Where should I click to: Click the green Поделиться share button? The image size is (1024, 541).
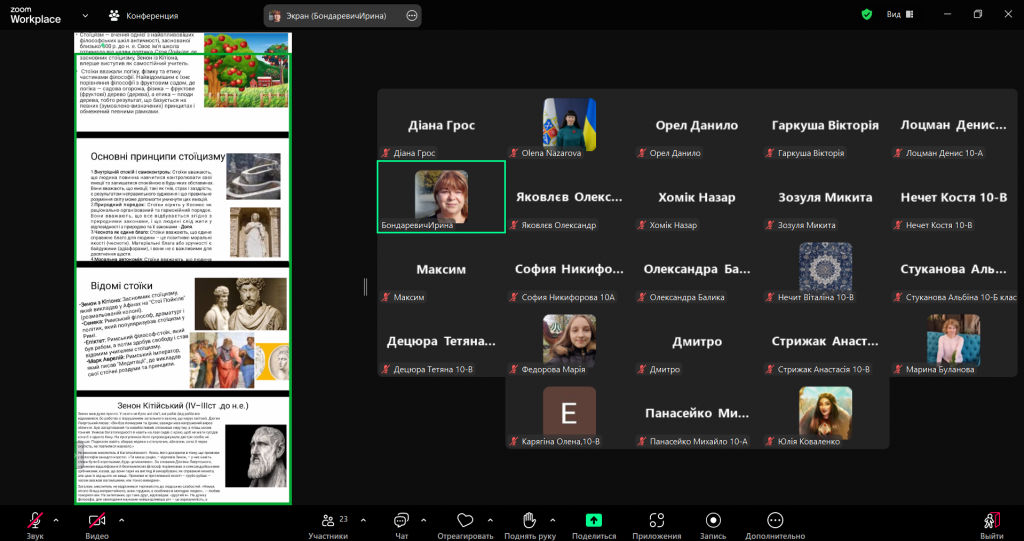(594, 520)
